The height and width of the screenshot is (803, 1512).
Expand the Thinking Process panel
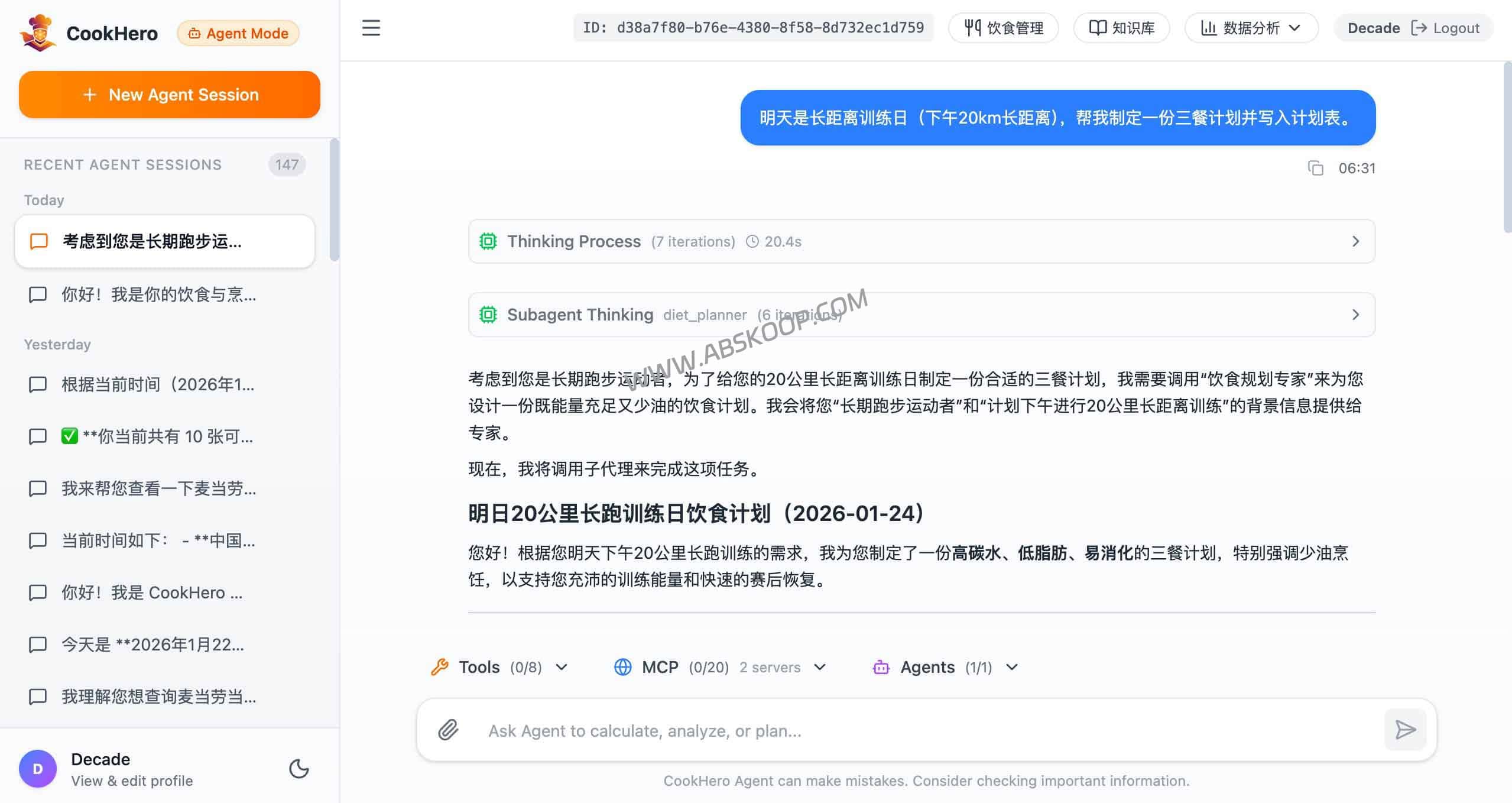click(1355, 241)
